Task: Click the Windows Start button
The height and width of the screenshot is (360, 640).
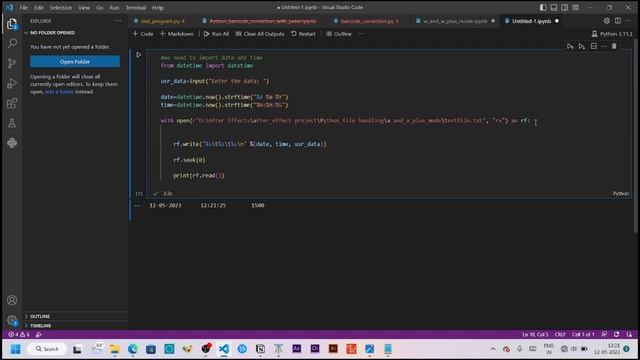Action: [16, 349]
